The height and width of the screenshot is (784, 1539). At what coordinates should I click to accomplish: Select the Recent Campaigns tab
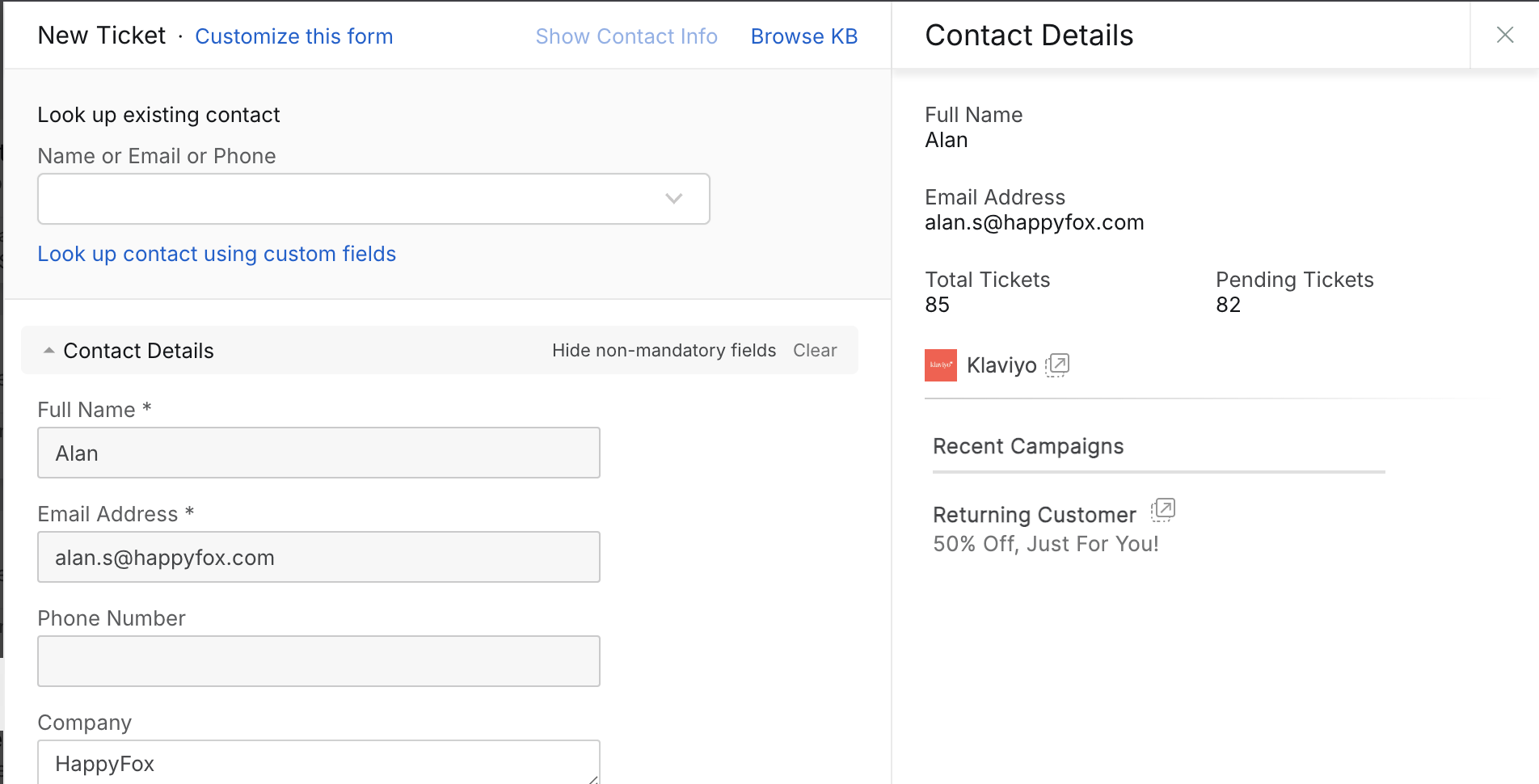pyautogui.click(x=1028, y=446)
